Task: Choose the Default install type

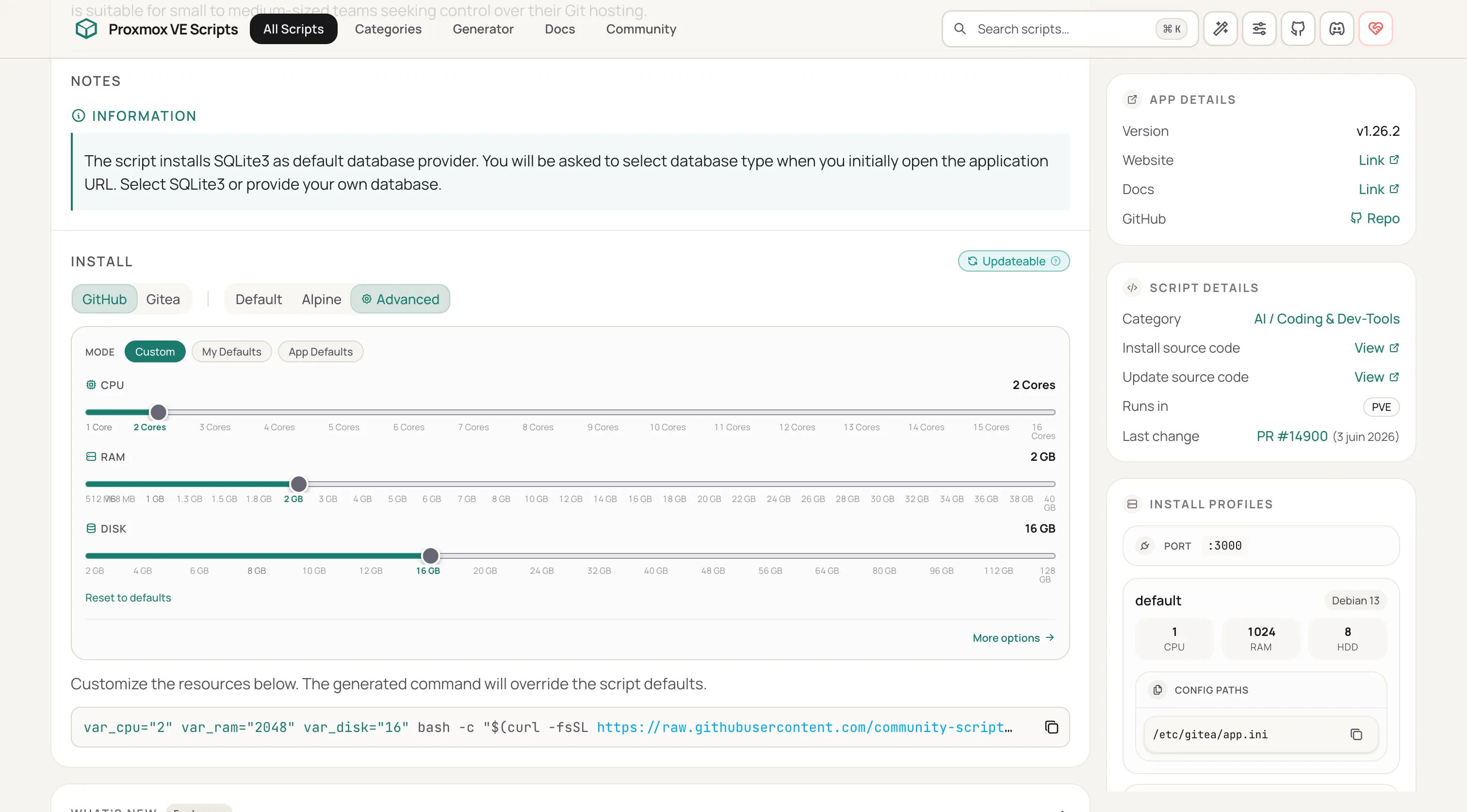Action: [x=259, y=299]
